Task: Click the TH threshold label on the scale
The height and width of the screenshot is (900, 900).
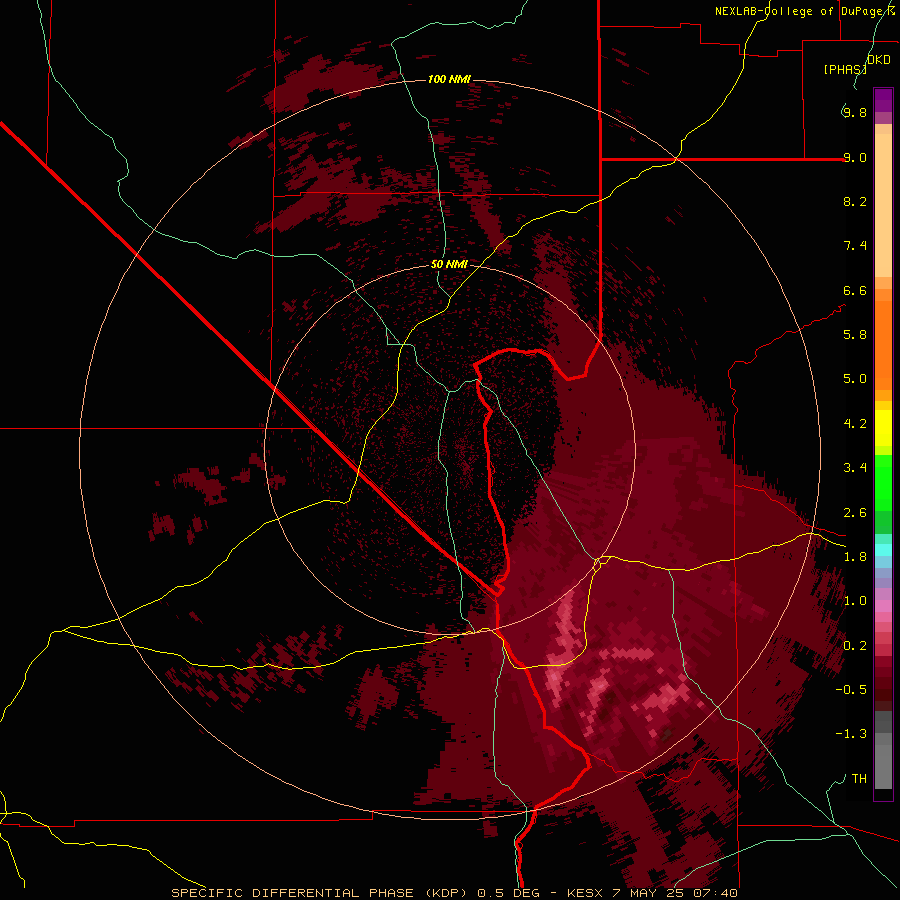Action: click(x=859, y=779)
